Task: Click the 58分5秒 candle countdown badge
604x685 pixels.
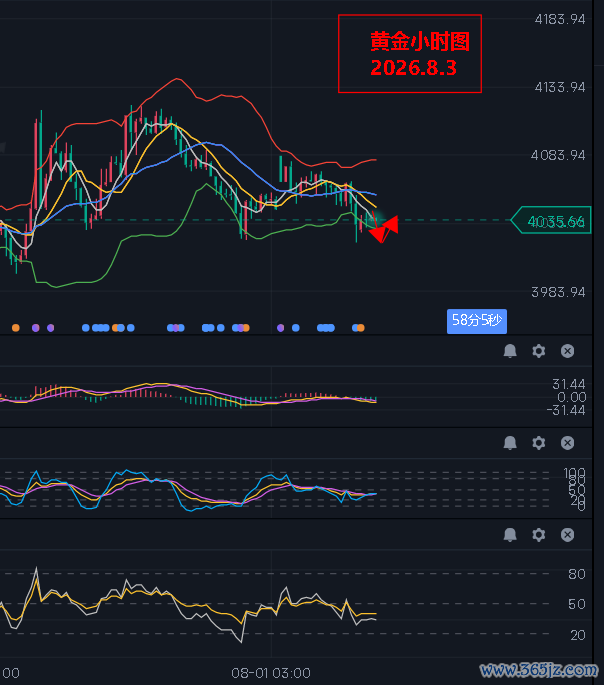Action: (x=476, y=321)
